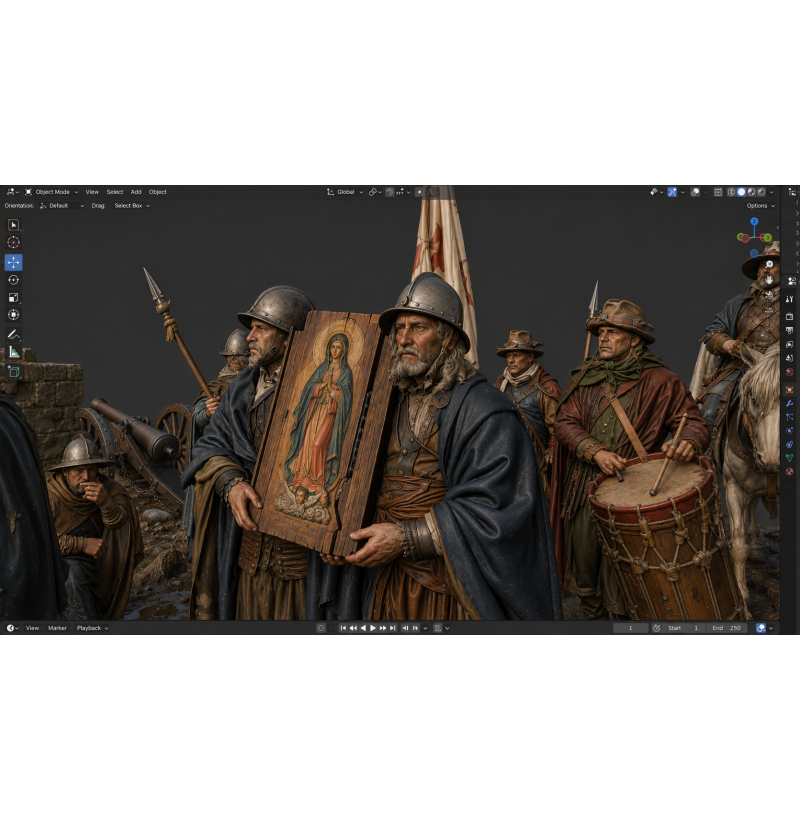Viewport: 800px width, 820px height.
Task: Open the Object Mode dropdown
Action: [x=51, y=192]
